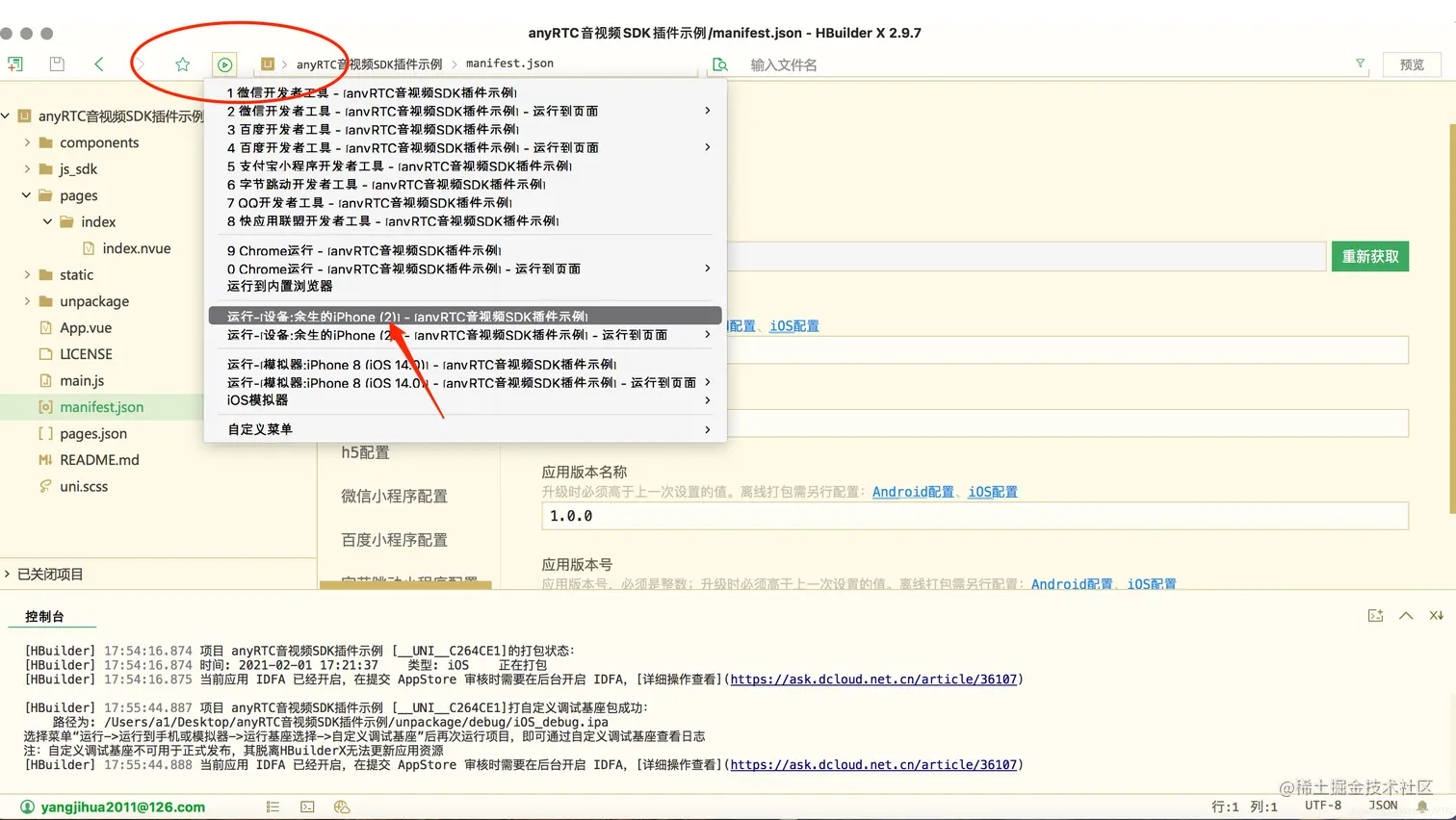This screenshot has width=1456, height=820.
Task: Select 7 QQ开发者工具 menu entry
Action: point(466,202)
